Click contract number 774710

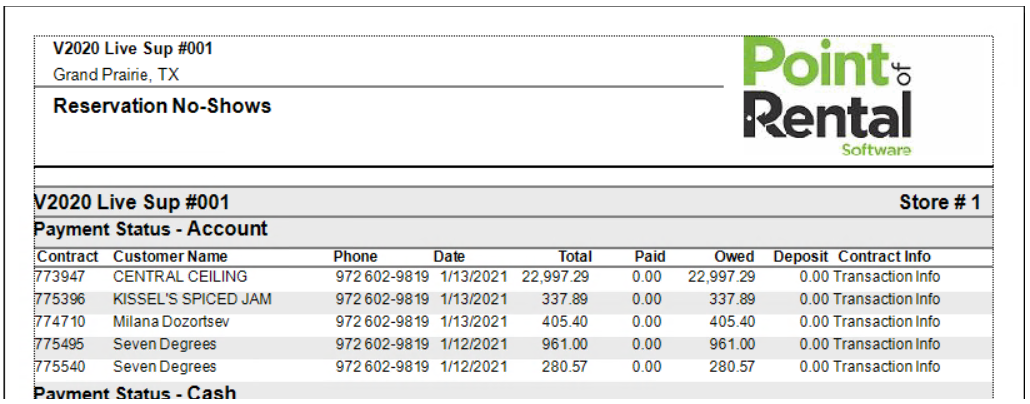(x=58, y=322)
